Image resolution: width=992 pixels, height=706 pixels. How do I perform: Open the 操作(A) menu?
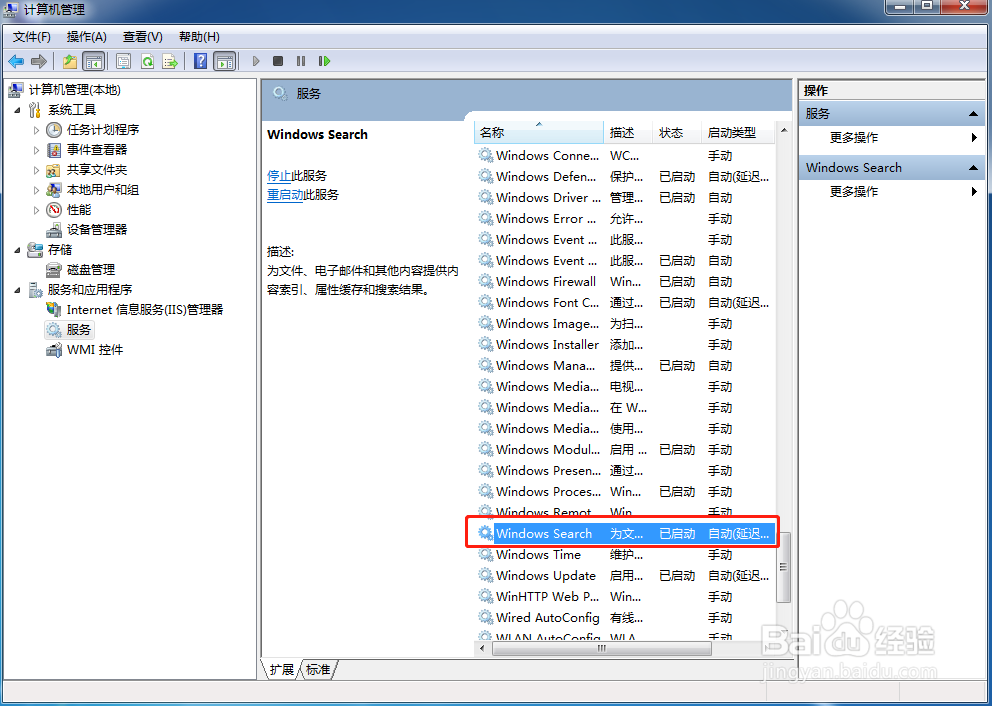[x=86, y=36]
